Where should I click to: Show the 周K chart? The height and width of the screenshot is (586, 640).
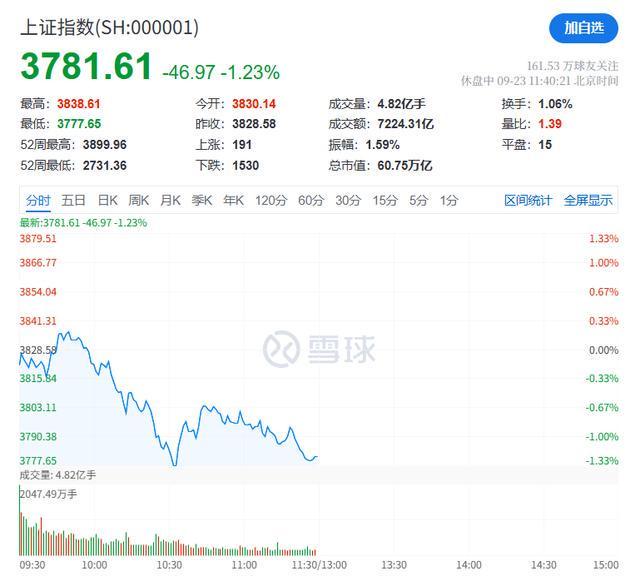[x=139, y=200]
